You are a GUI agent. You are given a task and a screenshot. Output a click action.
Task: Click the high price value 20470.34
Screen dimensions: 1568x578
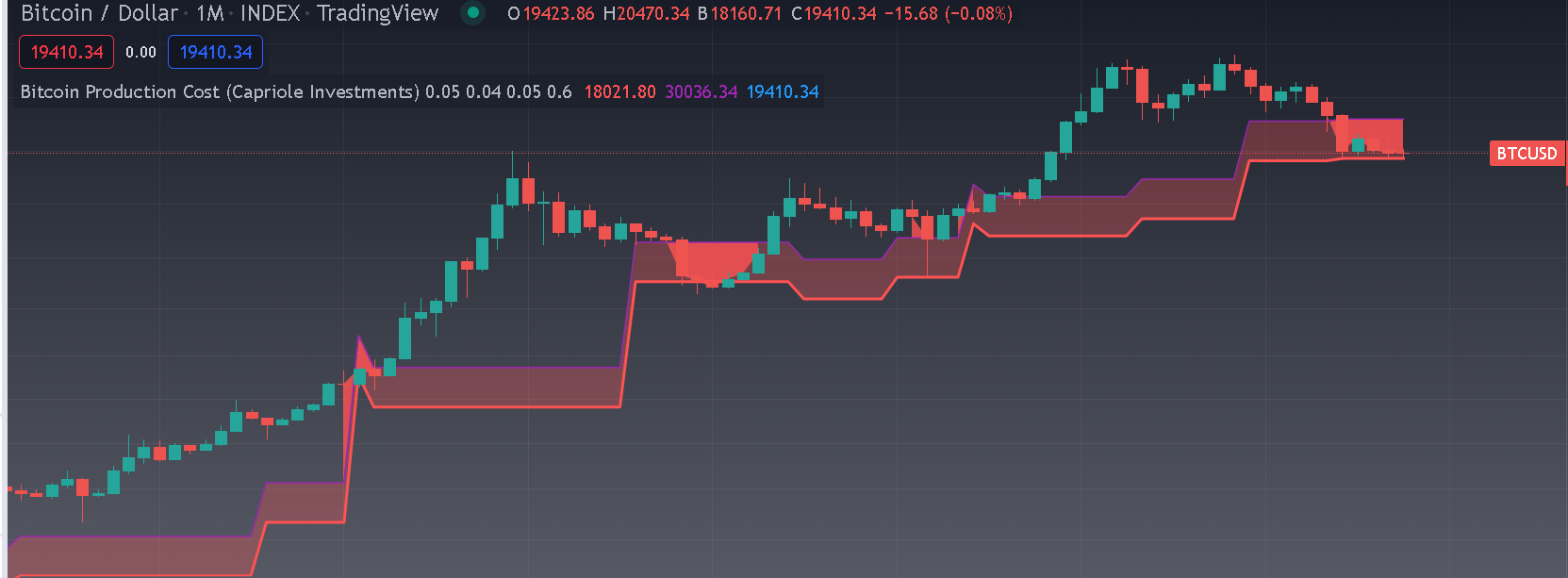pyautogui.click(x=653, y=14)
